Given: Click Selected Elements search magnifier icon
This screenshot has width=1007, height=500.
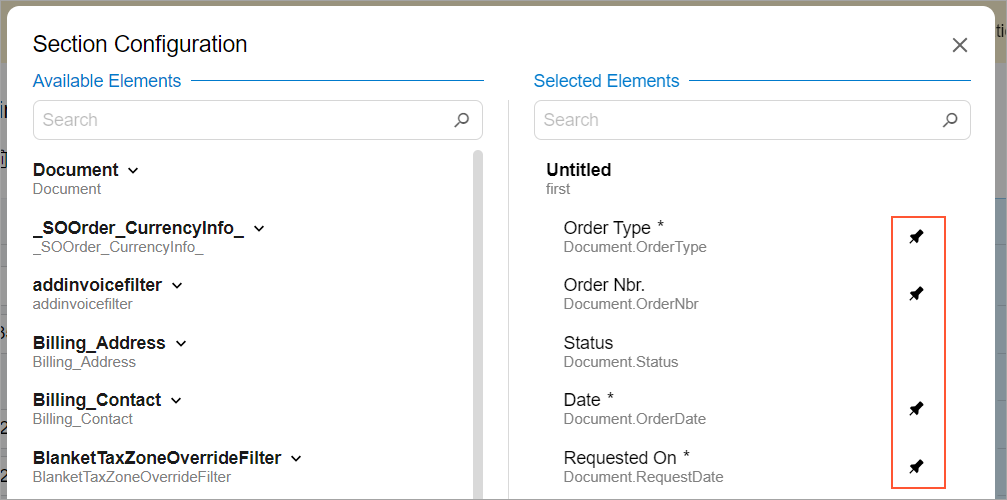Looking at the screenshot, I should click(x=950, y=120).
